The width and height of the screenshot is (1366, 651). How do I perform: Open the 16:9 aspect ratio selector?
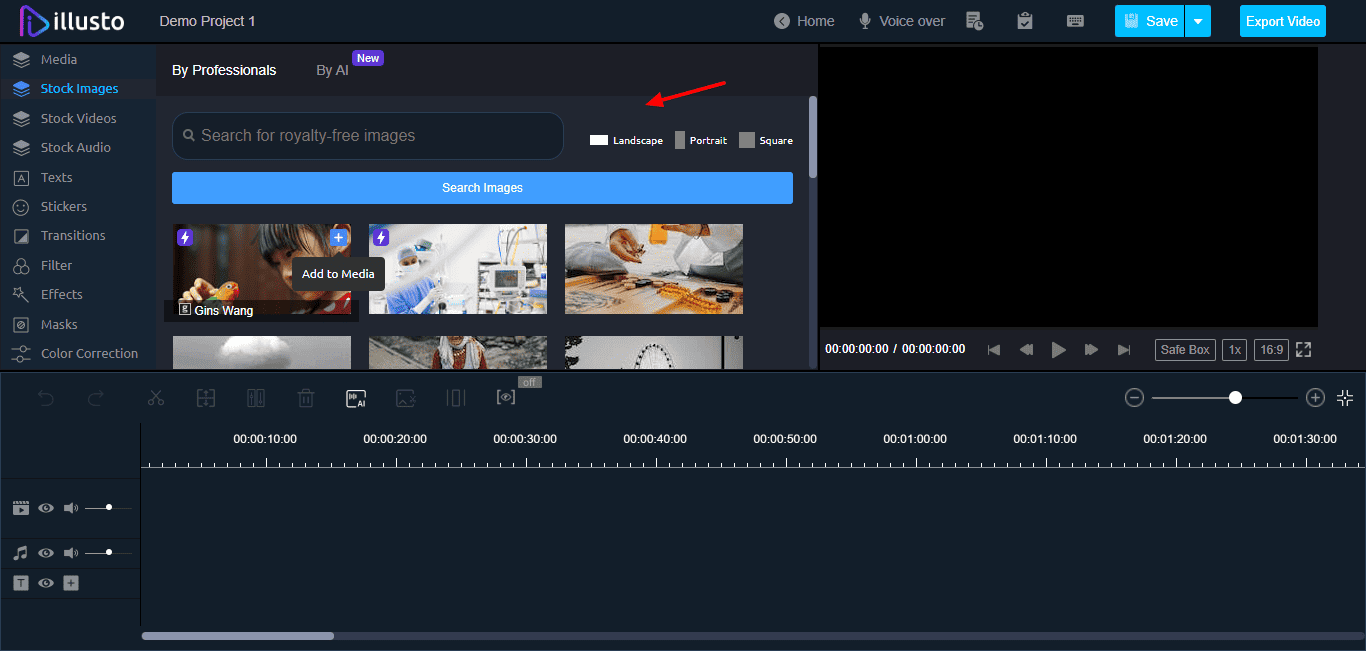[x=1271, y=350]
